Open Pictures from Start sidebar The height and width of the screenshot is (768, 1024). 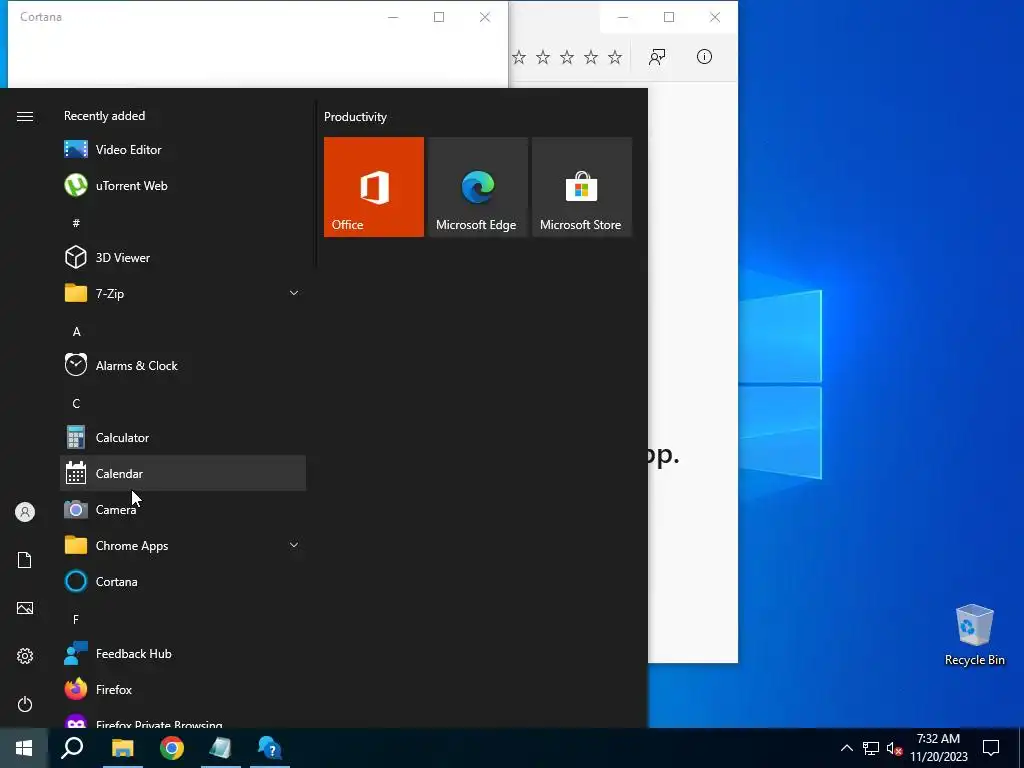click(x=25, y=608)
